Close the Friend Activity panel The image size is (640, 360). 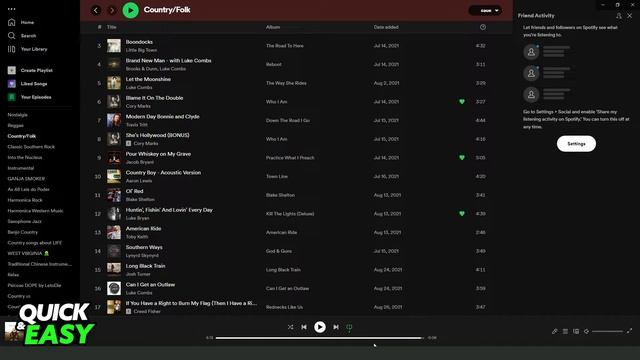click(x=630, y=16)
